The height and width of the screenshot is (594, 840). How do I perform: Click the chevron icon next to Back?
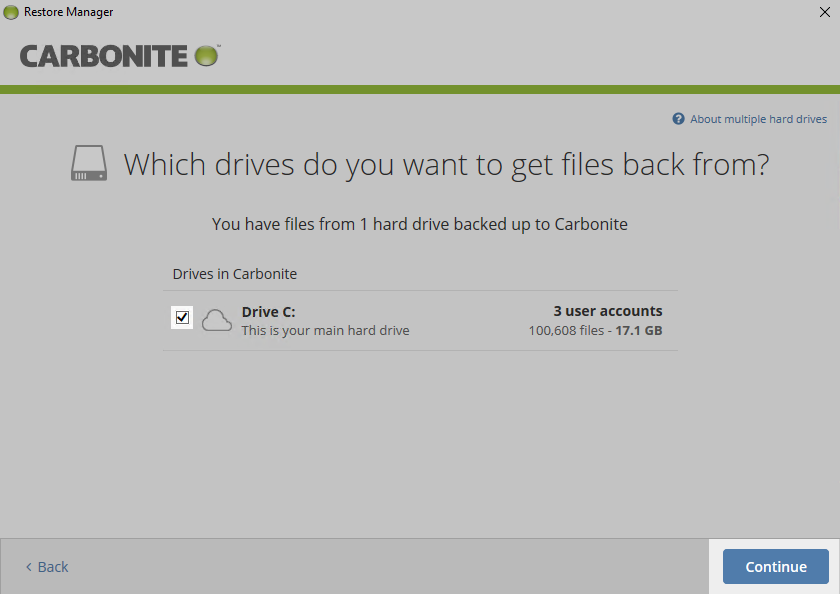(28, 567)
